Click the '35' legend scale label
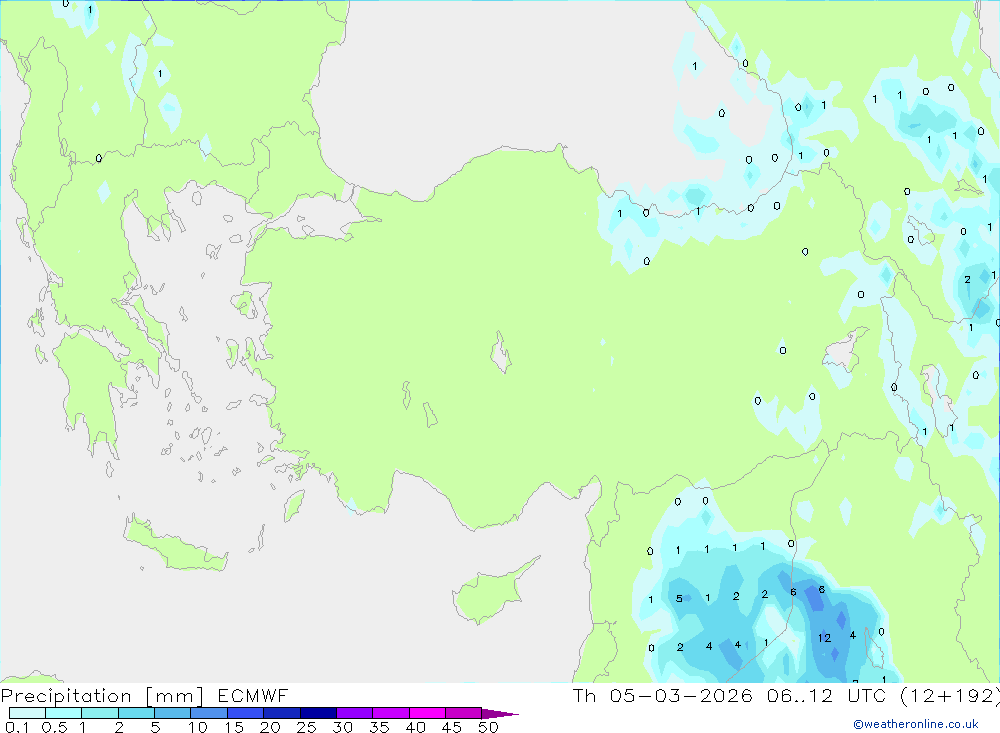 point(379,727)
